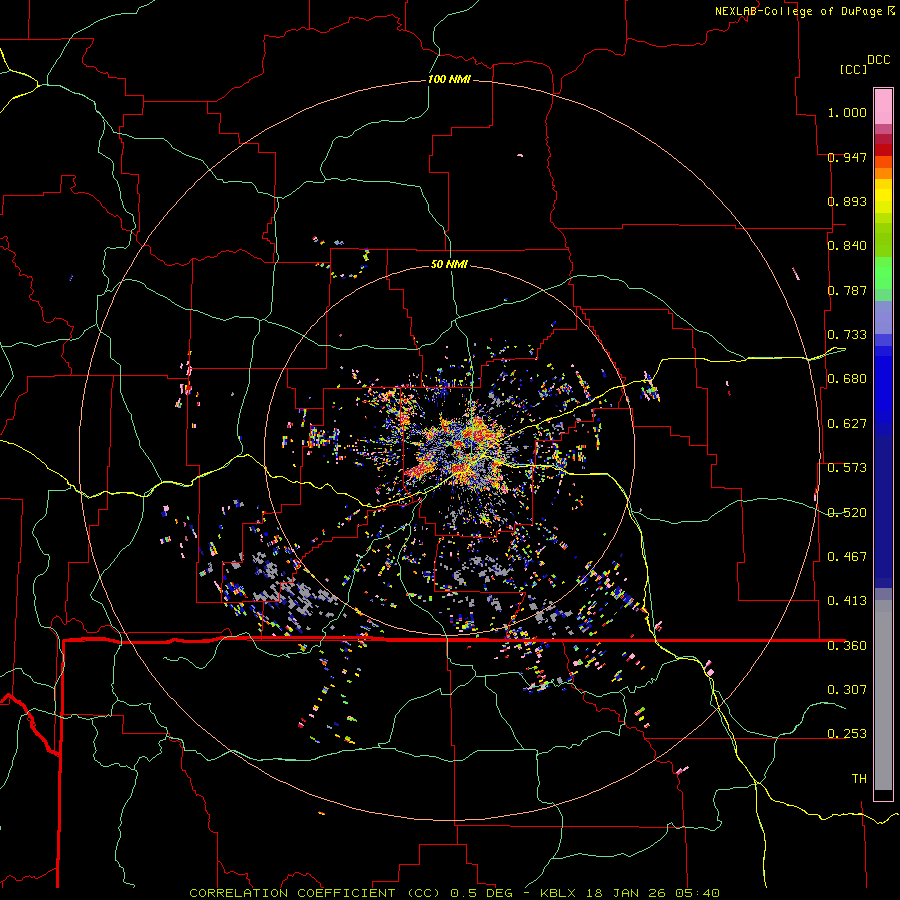Select the 0.840 scale value

pyautogui.click(x=847, y=246)
